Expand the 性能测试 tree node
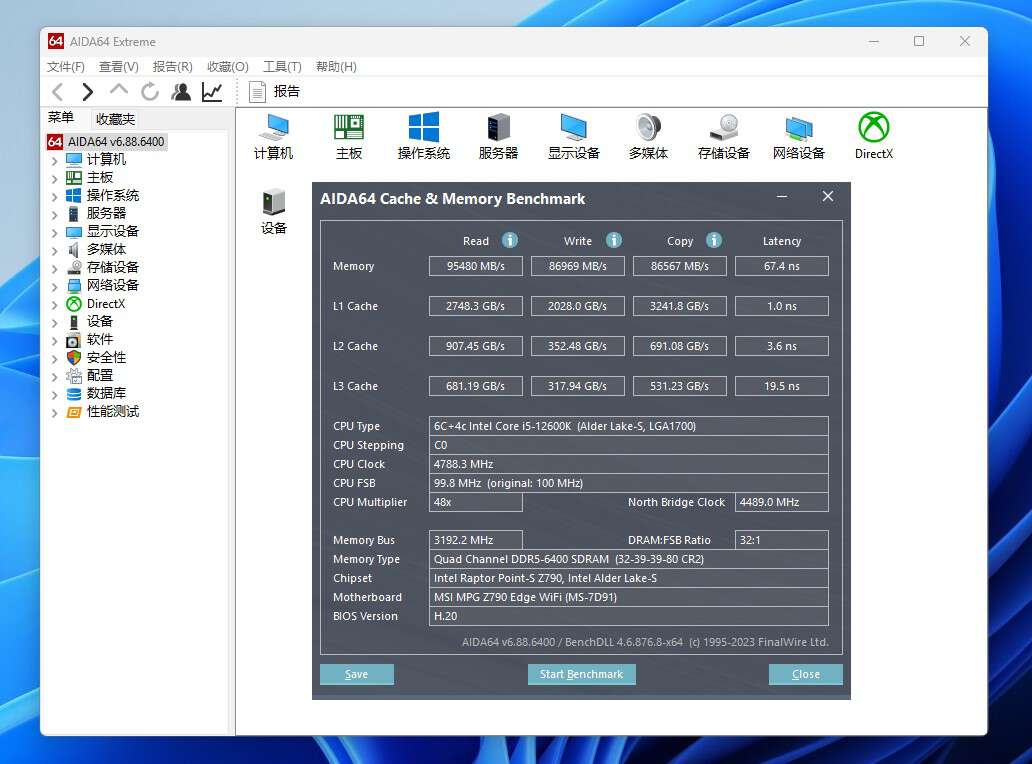Screen dimensions: 1032x764 (54, 411)
